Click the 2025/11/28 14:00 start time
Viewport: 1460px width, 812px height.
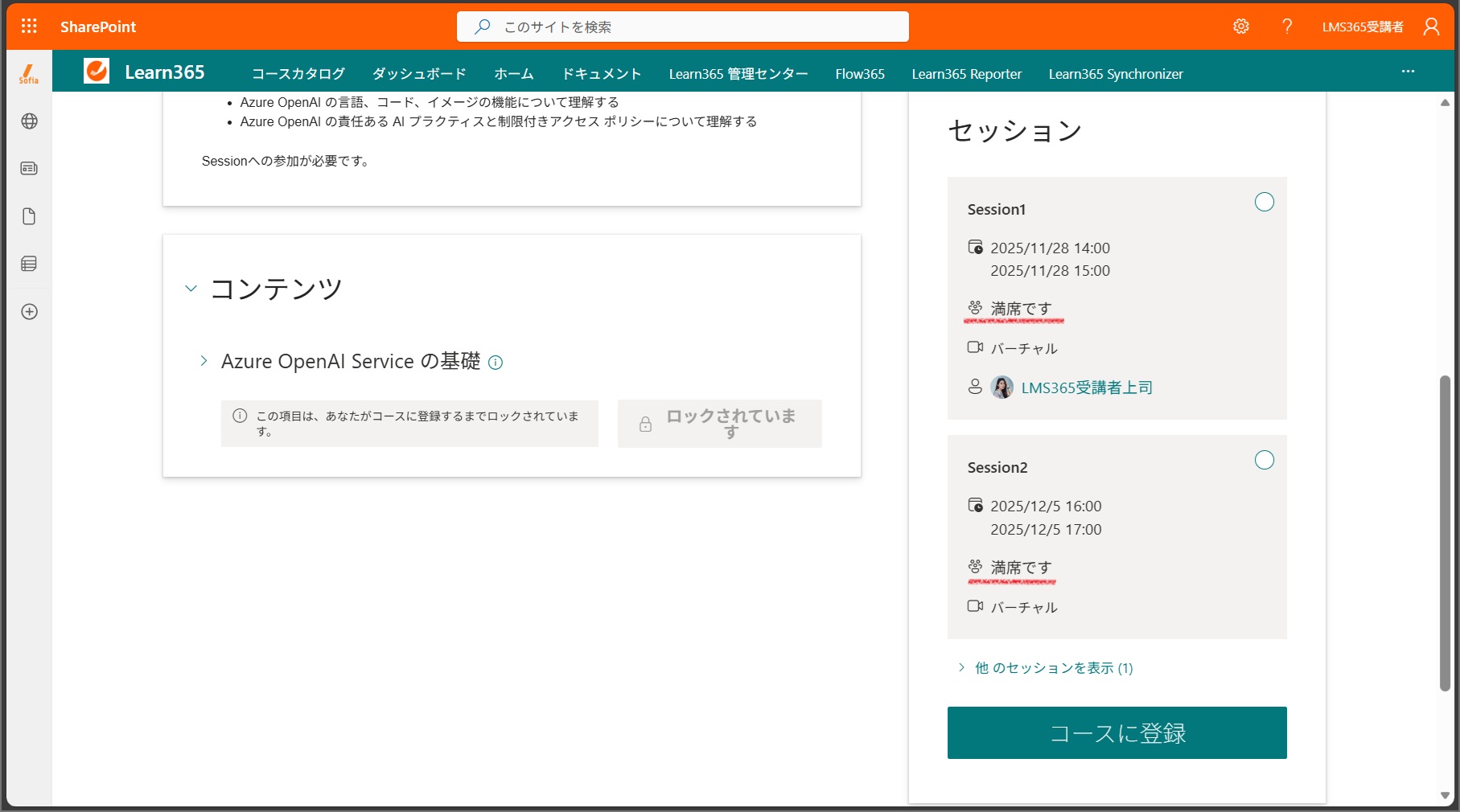pos(1050,248)
